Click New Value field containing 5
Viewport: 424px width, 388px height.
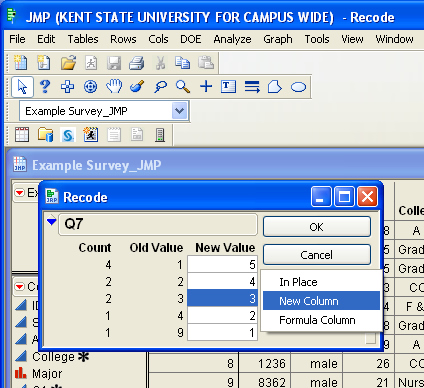coord(222,264)
